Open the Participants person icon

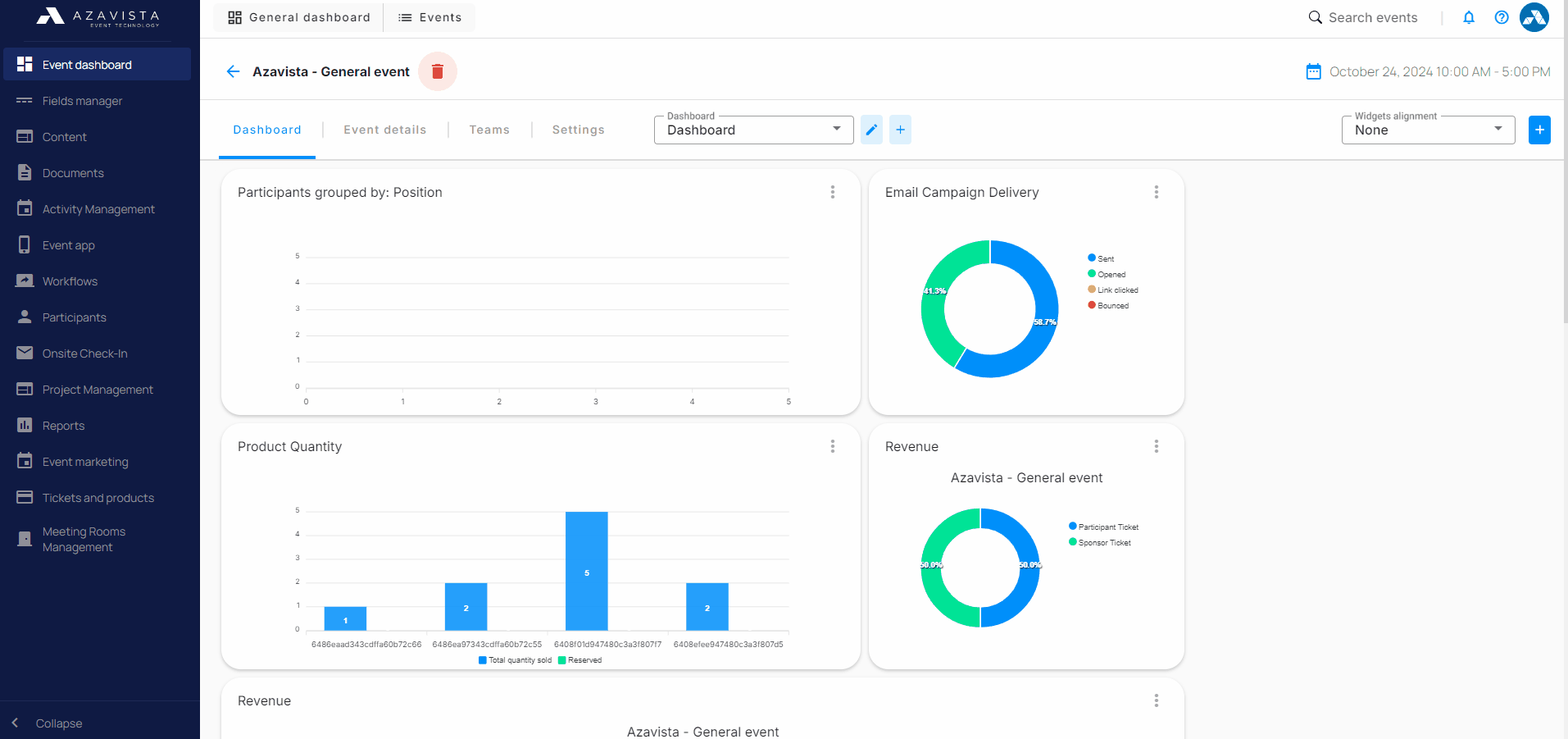(25, 317)
